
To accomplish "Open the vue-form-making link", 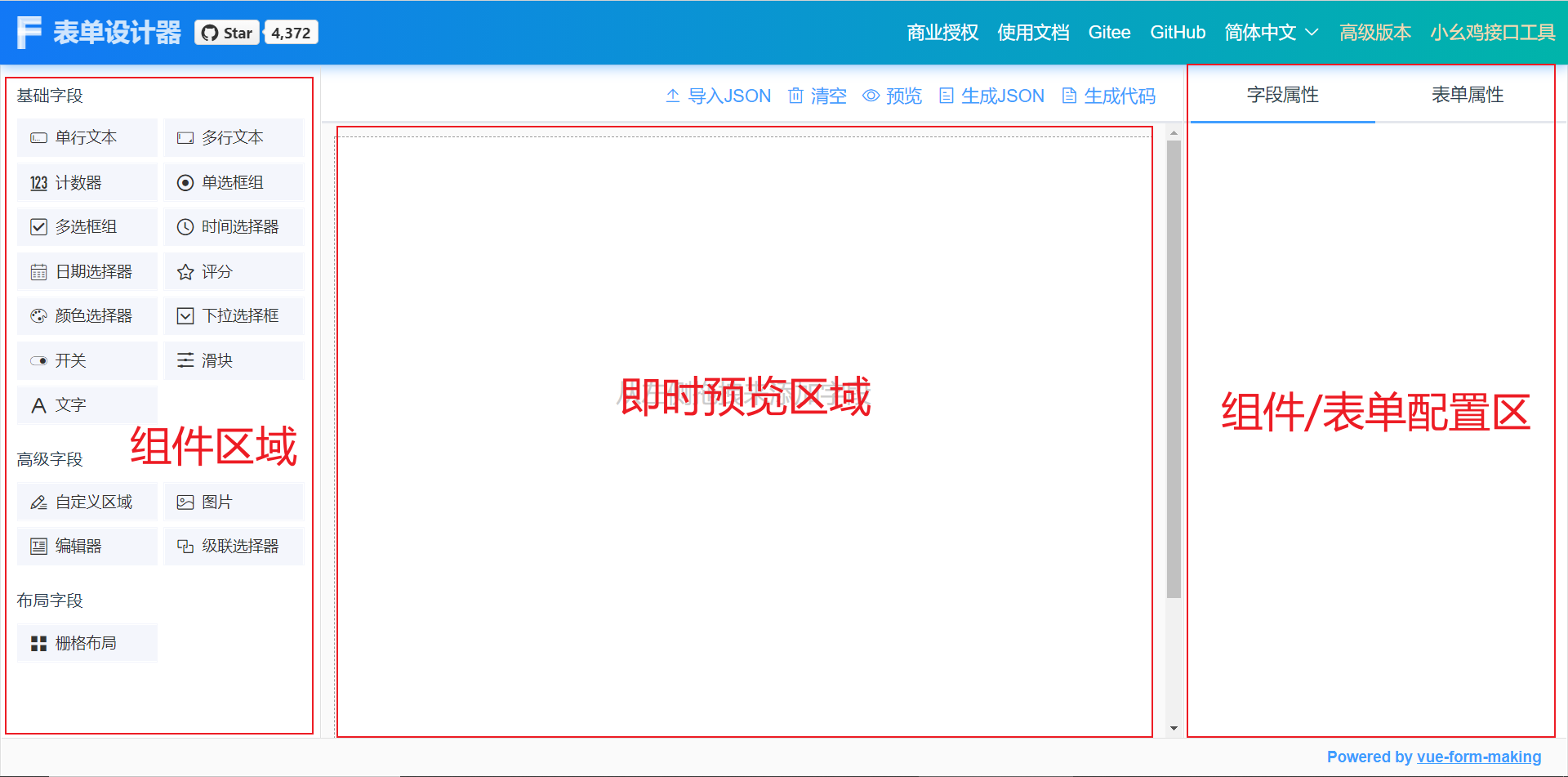I will click(1480, 757).
